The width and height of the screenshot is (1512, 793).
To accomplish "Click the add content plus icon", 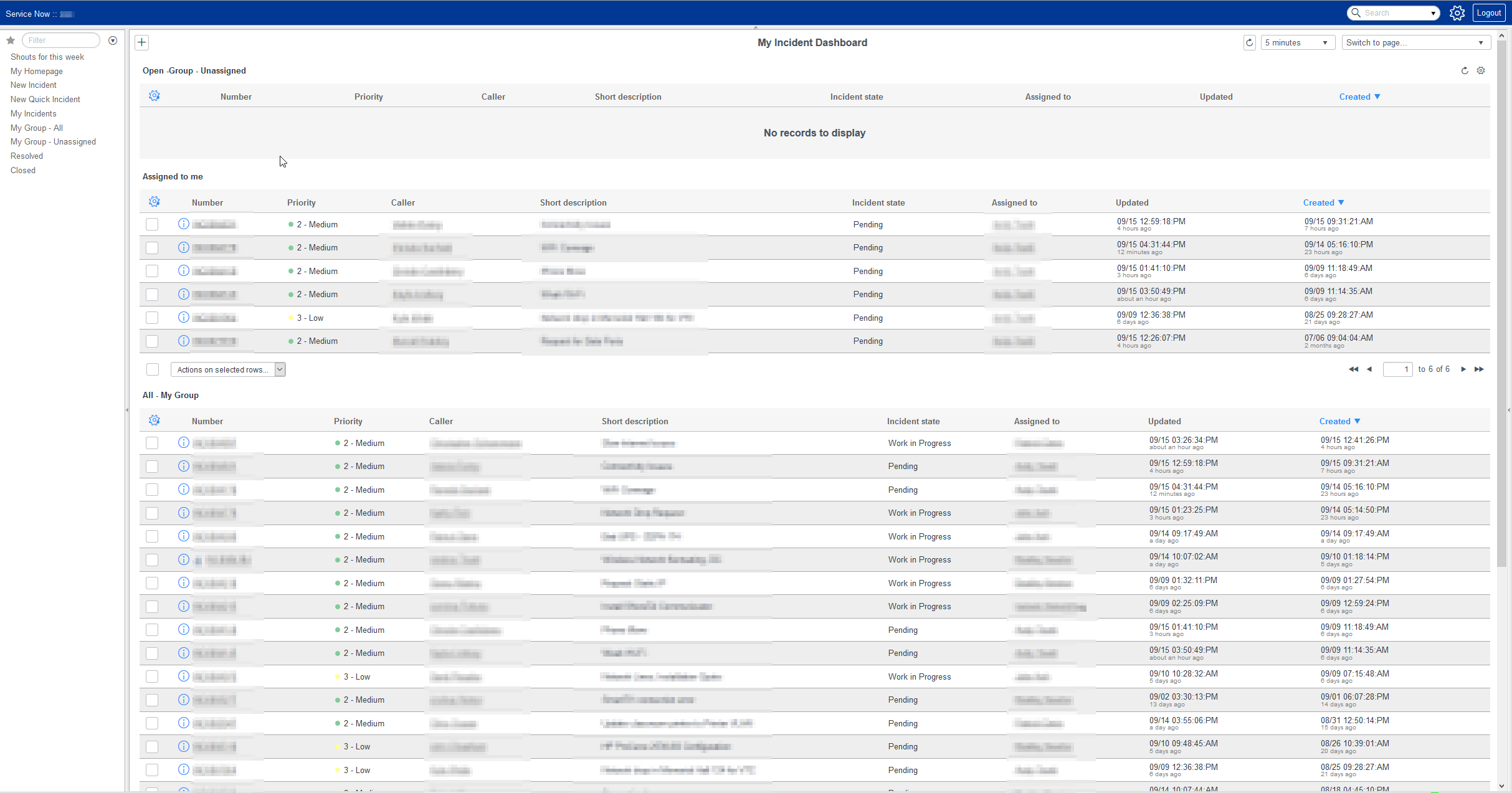I will (x=142, y=42).
